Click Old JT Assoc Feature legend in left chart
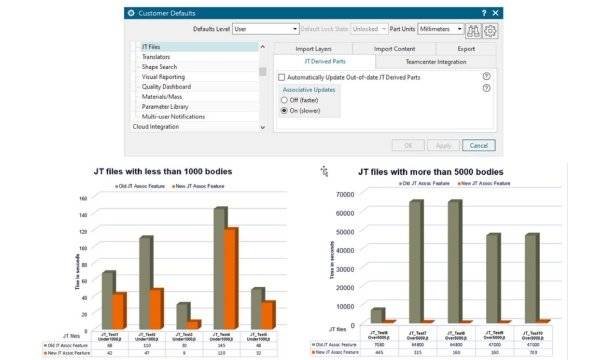600x360 pixels. click(x=140, y=186)
